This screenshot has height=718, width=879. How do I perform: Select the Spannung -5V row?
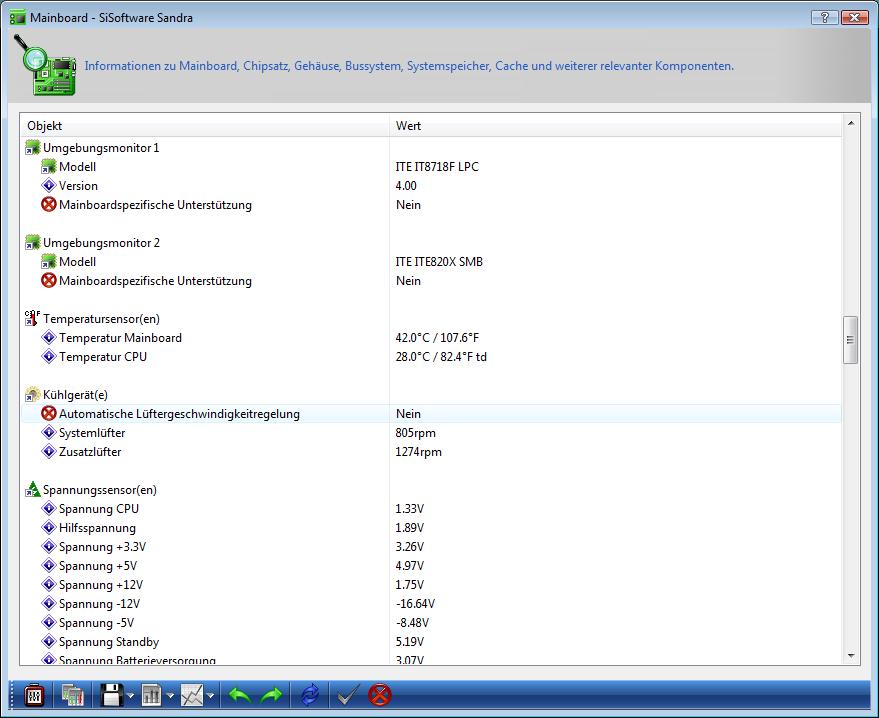[431, 623]
